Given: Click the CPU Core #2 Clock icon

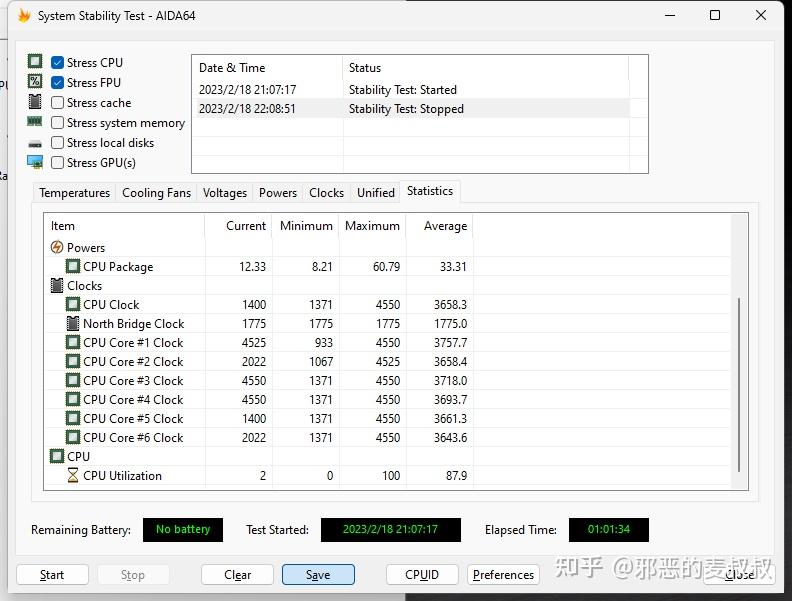Looking at the screenshot, I should pyautogui.click(x=73, y=362).
